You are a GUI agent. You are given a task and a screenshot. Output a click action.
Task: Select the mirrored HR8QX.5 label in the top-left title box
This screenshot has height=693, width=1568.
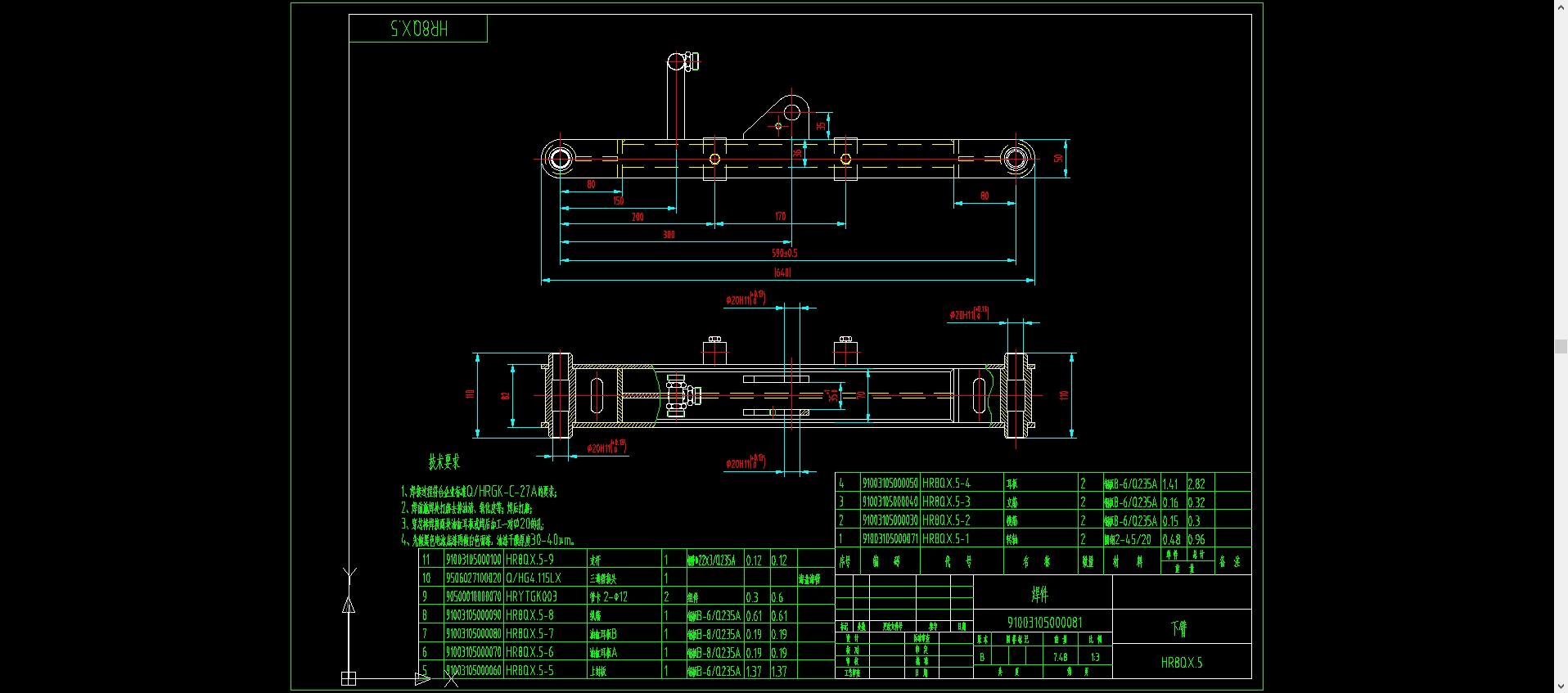coord(419,29)
